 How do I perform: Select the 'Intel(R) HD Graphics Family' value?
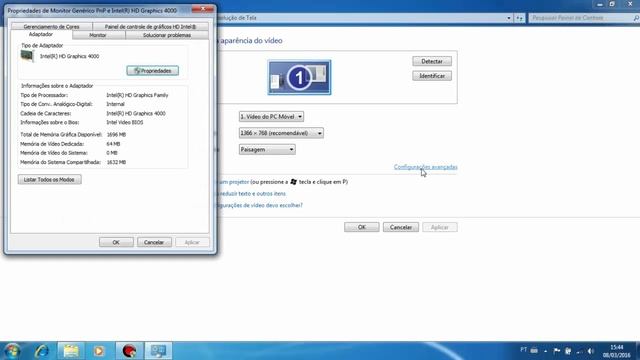[137, 95]
